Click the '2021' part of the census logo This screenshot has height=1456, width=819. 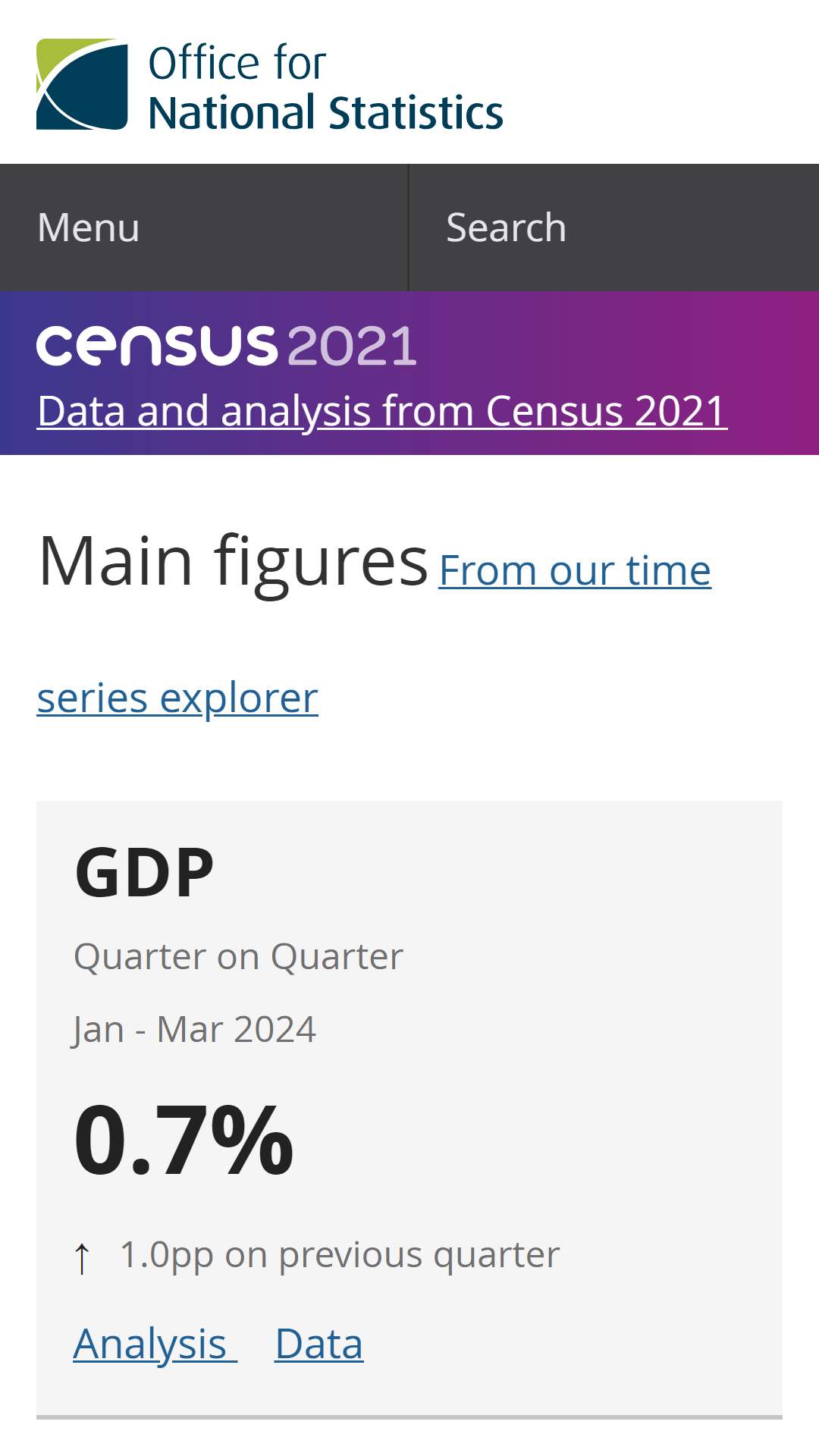click(351, 347)
